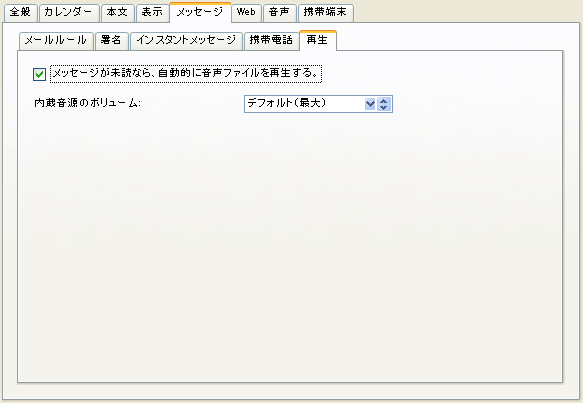Select the 本文 tab
This screenshot has width=583, height=403.
[x=117, y=13]
